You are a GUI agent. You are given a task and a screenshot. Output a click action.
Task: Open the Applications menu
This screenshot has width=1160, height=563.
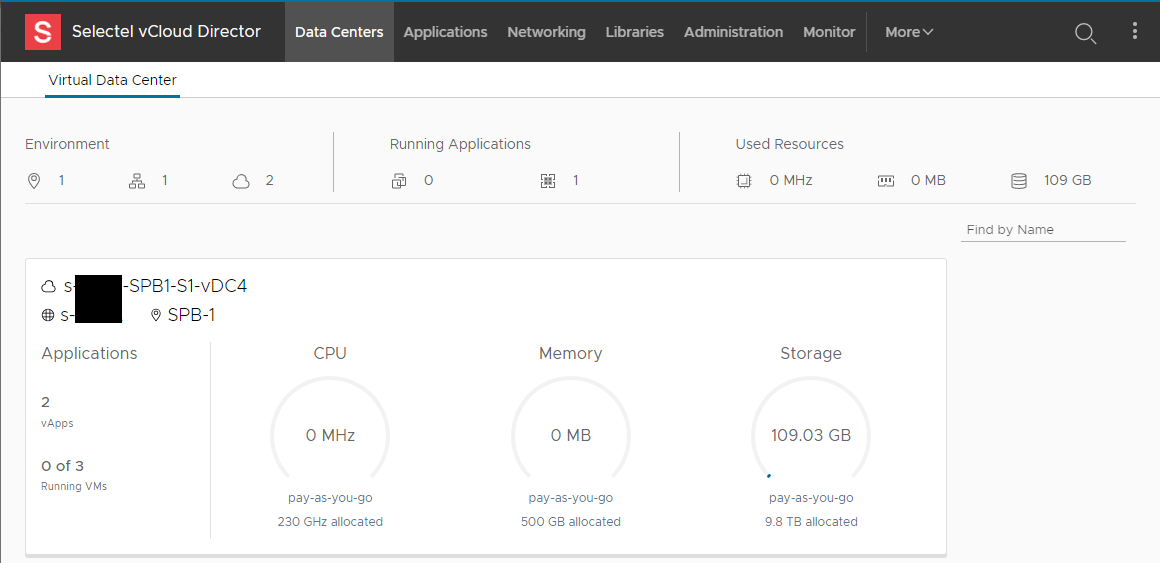pos(445,32)
